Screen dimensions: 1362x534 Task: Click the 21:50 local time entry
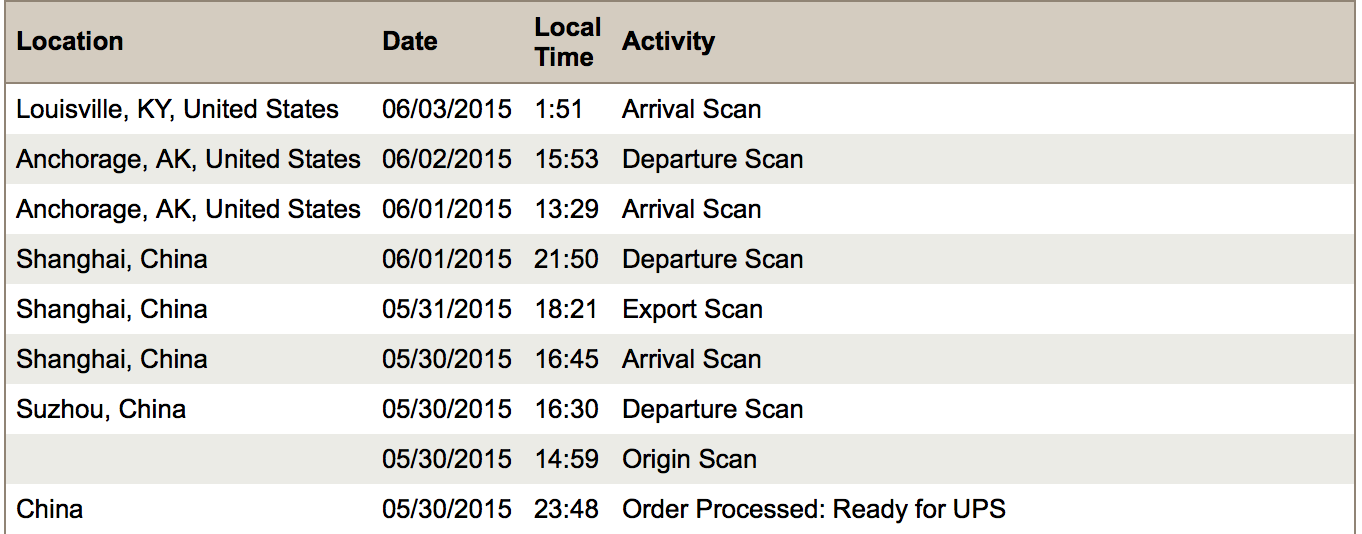566,259
